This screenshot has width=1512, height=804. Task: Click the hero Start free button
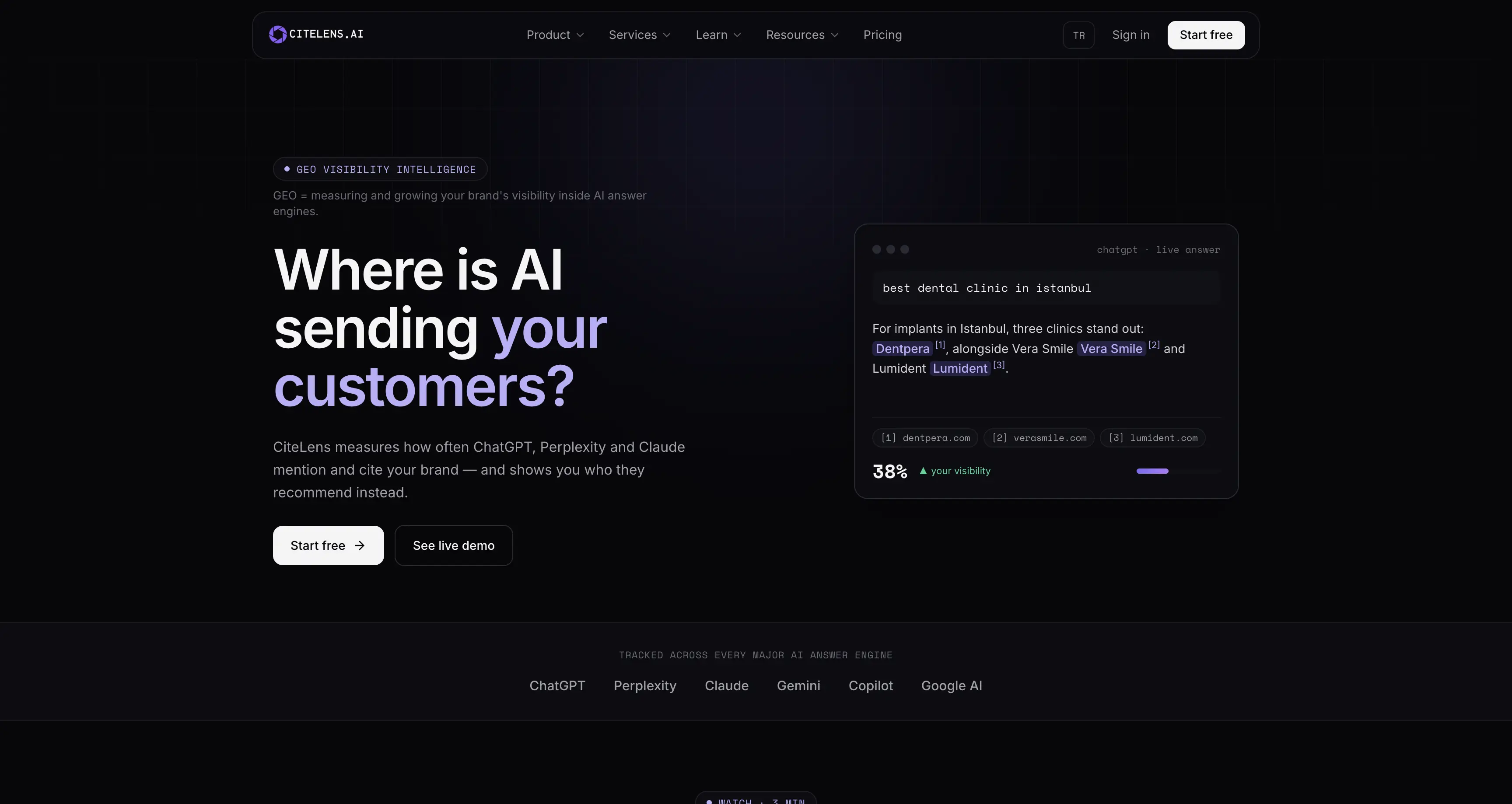pos(328,545)
